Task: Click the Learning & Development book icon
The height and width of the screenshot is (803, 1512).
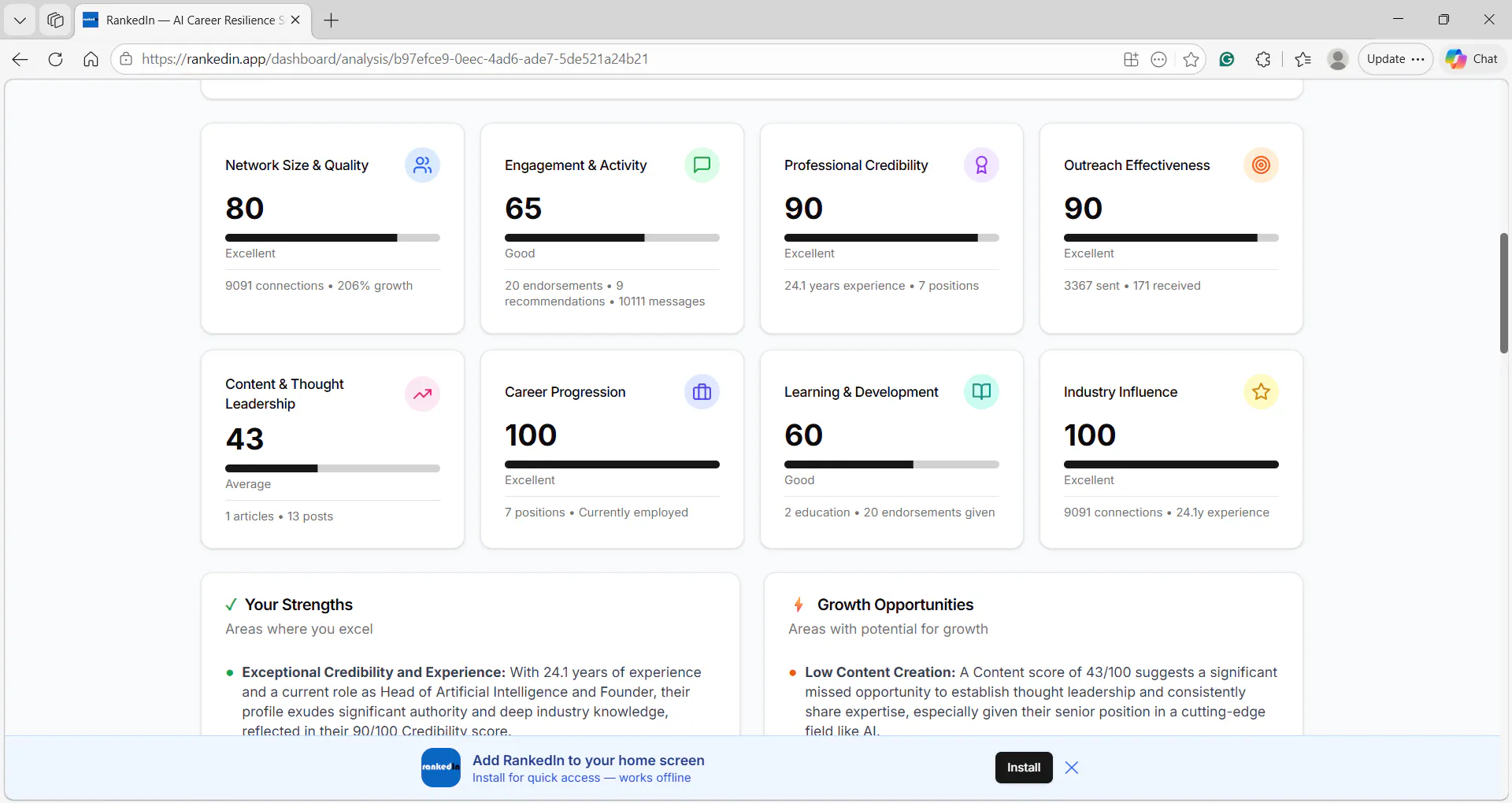Action: point(981,392)
